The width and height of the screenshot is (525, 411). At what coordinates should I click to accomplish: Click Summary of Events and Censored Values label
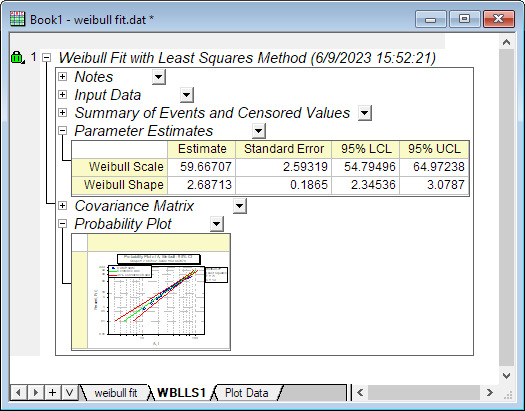(212, 113)
